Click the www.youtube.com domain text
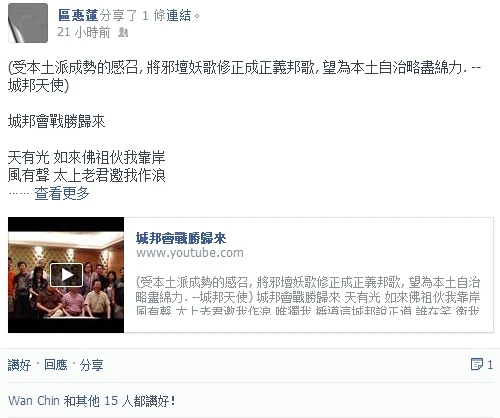This screenshot has width=500, height=418. (190, 253)
